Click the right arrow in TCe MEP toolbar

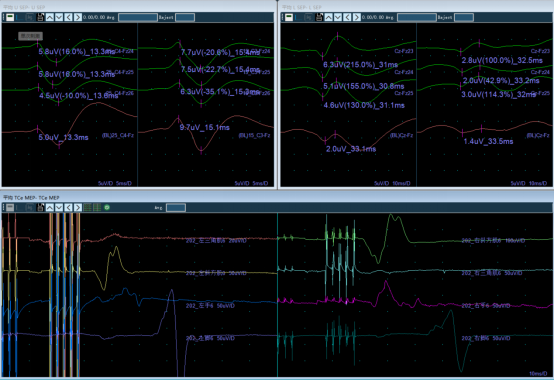[x=78, y=207]
